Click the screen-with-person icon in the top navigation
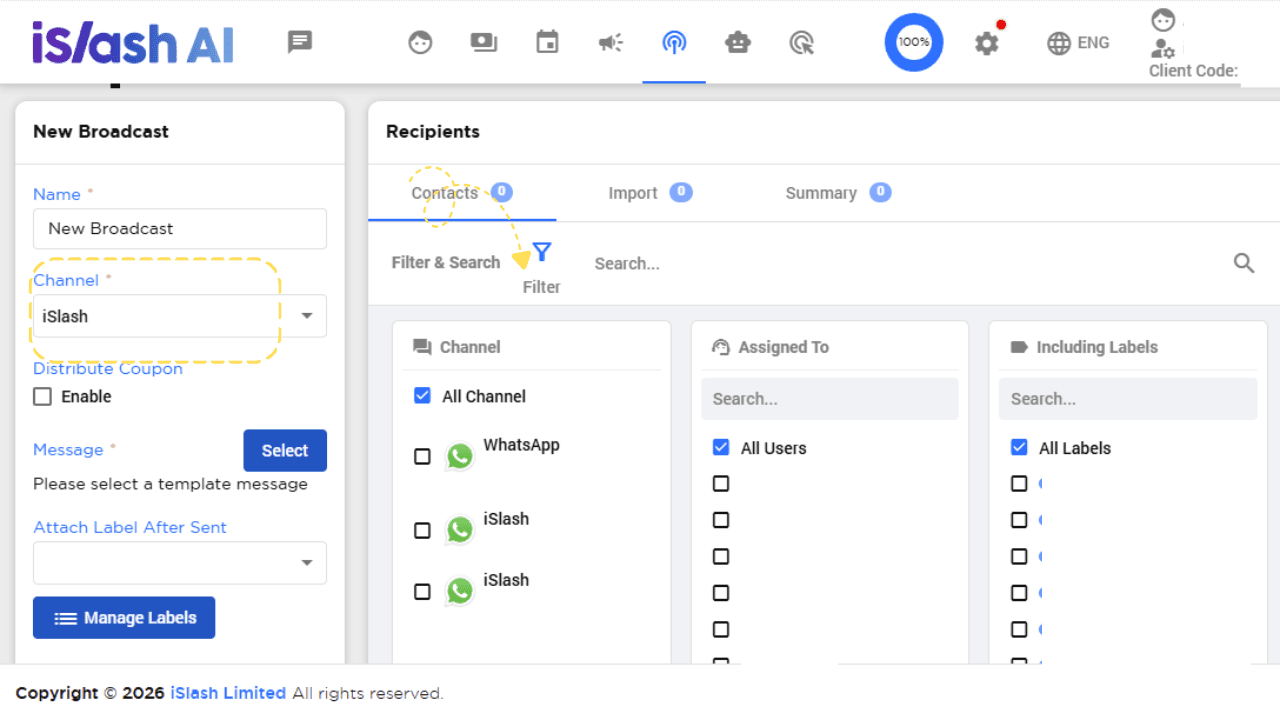1280x720 pixels. (484, 43)
